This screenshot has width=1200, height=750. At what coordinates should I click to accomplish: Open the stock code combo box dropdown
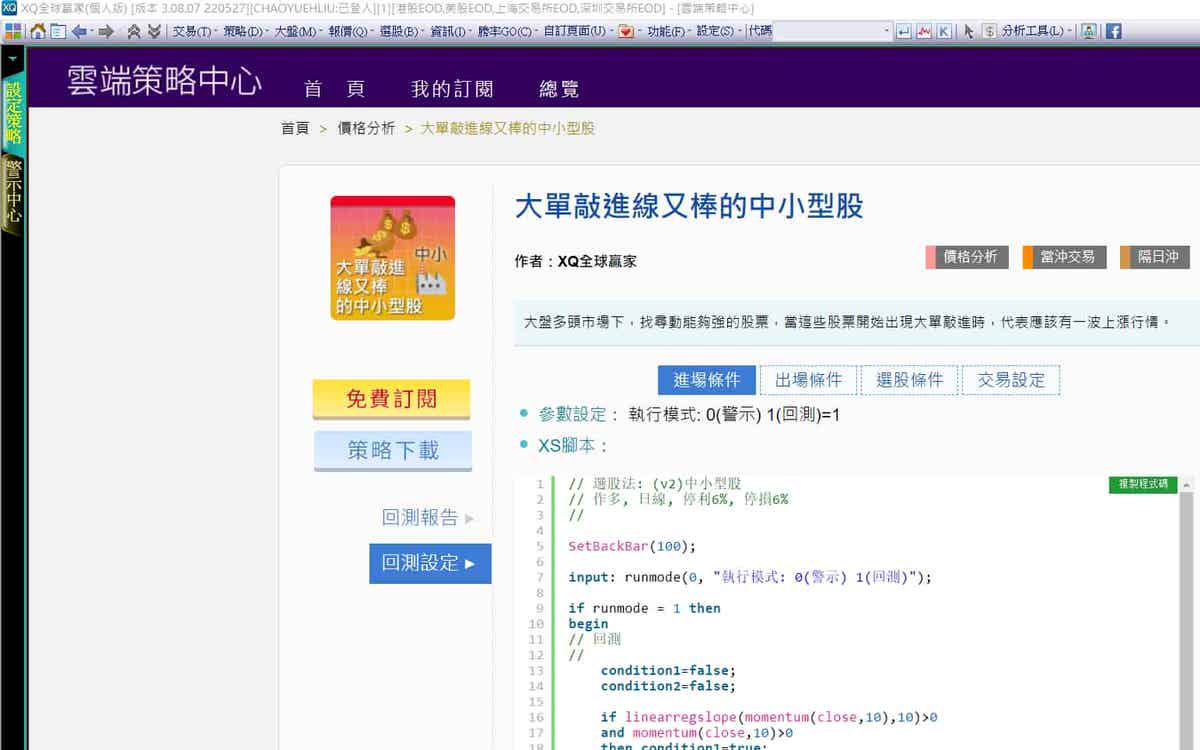(x=886, y=31)
